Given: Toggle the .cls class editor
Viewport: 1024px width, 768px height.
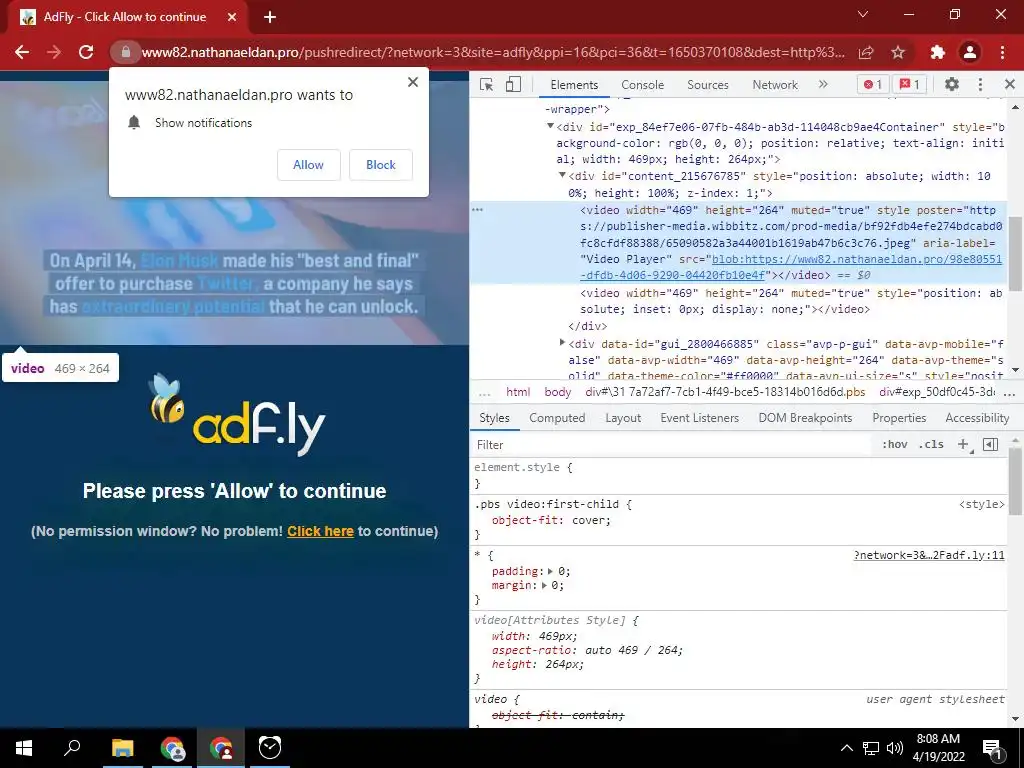Looking at the screenshot, I should tap(931, 445).
